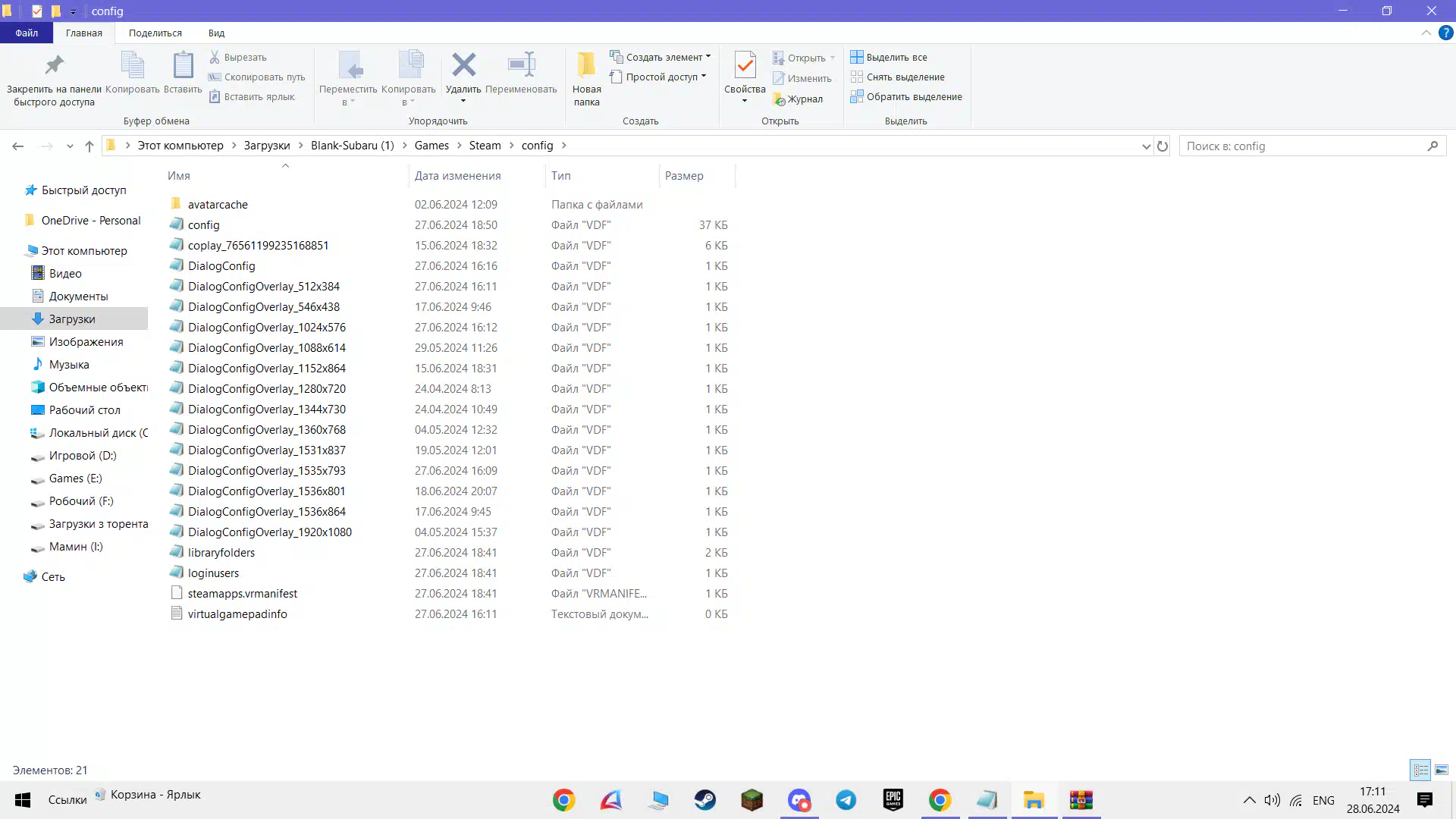1456x819 pixels.
Task: Switch to details view layout icon
Action: [x=1420, y=770]
